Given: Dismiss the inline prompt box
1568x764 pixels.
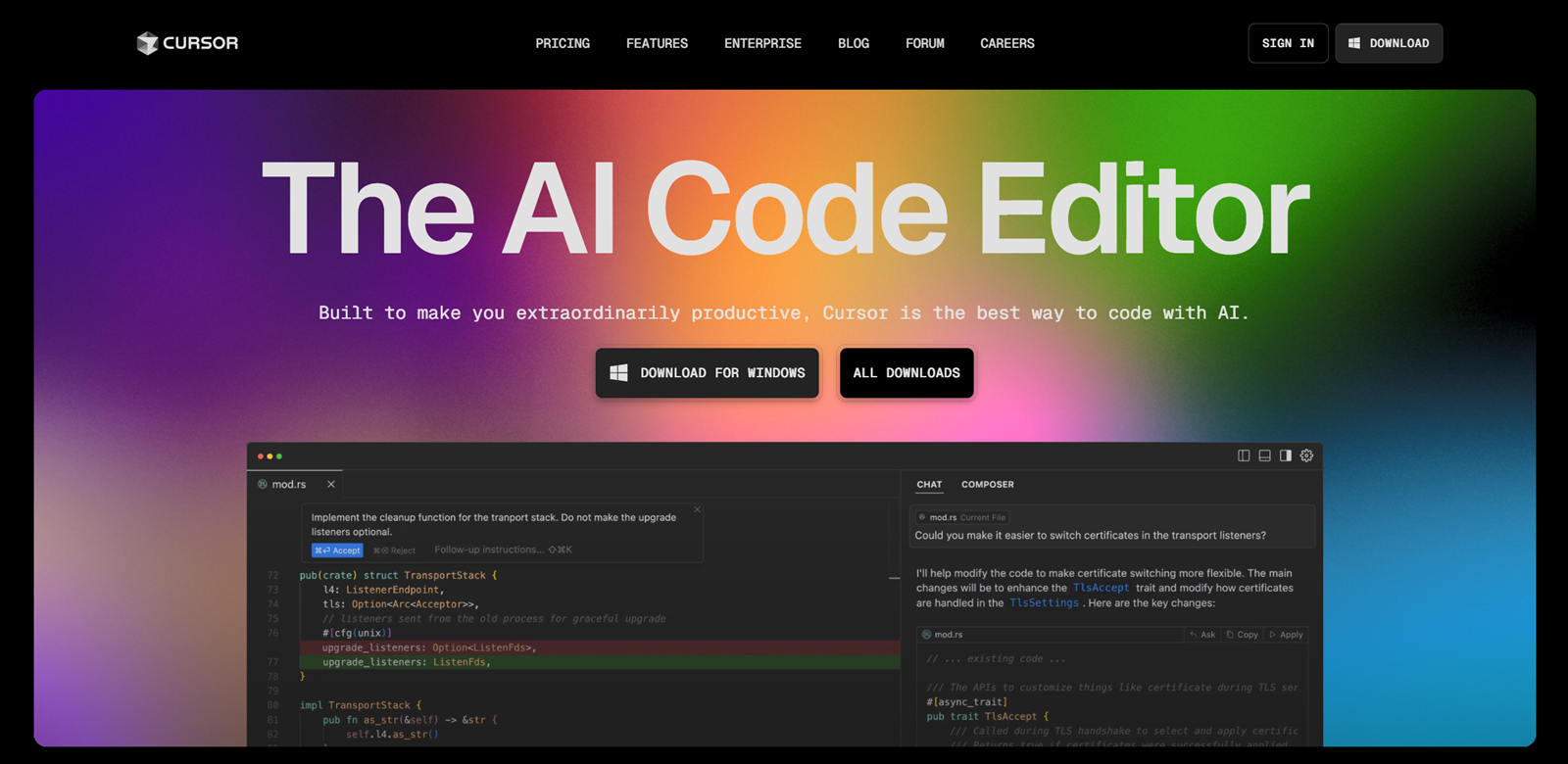Looking at the screenshot, I should coord(697,509).
